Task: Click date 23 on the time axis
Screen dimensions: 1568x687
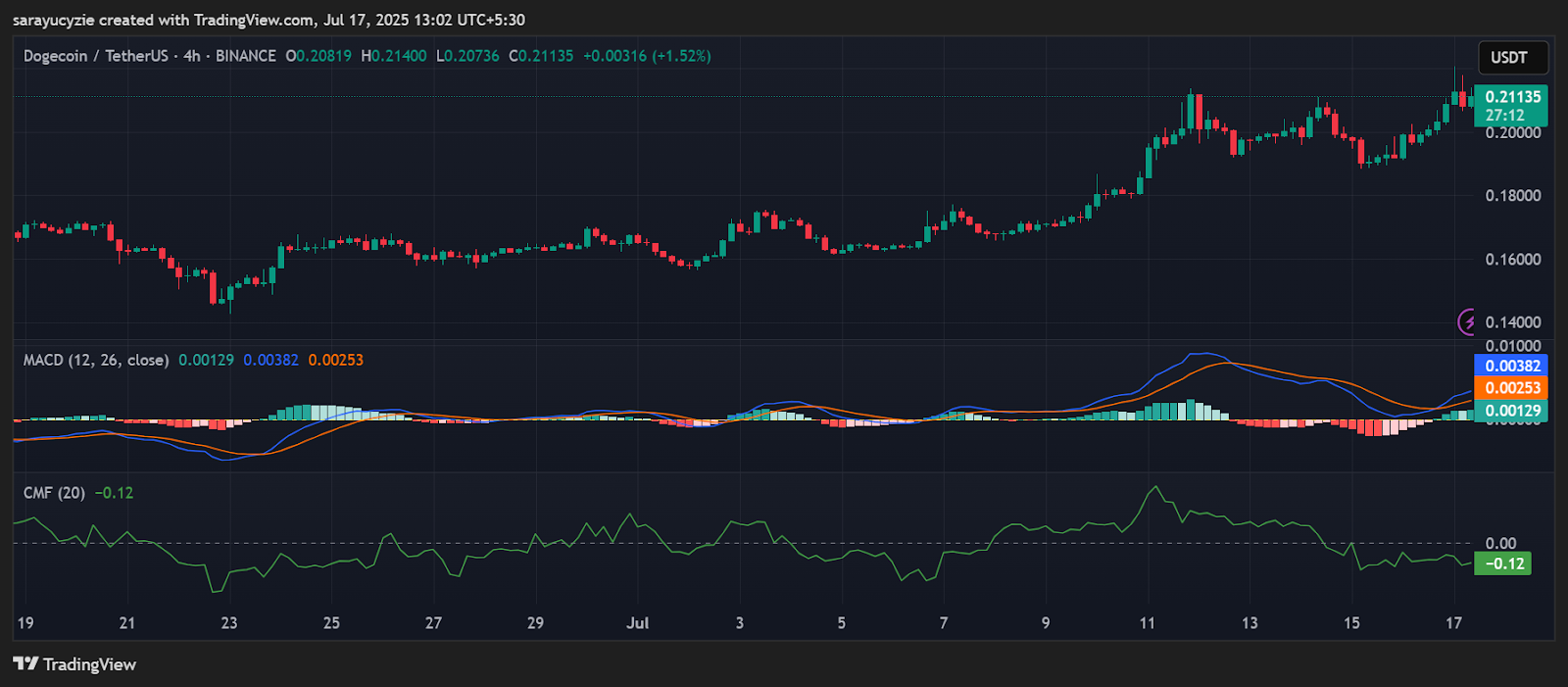Action: pos(229,623)
